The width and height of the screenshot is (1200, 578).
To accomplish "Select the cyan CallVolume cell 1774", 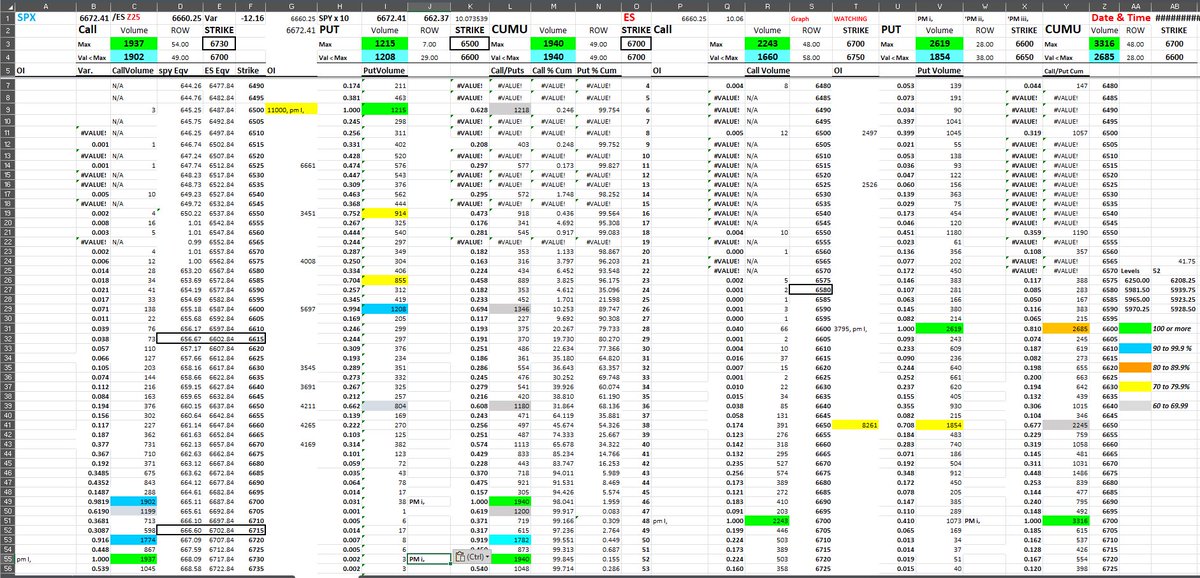I will 132,539.
